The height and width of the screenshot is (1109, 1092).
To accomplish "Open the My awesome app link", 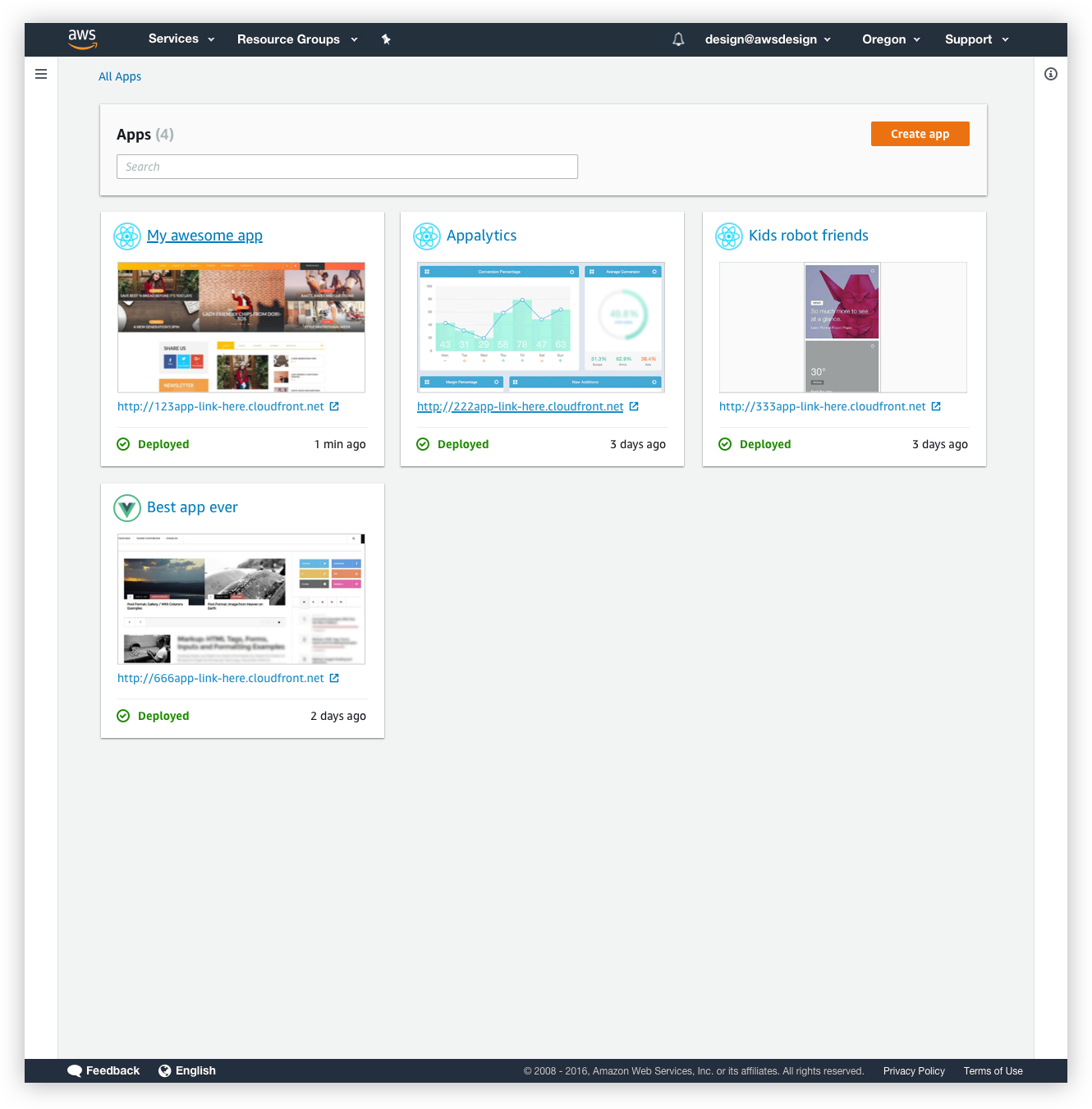I will 204,236.
